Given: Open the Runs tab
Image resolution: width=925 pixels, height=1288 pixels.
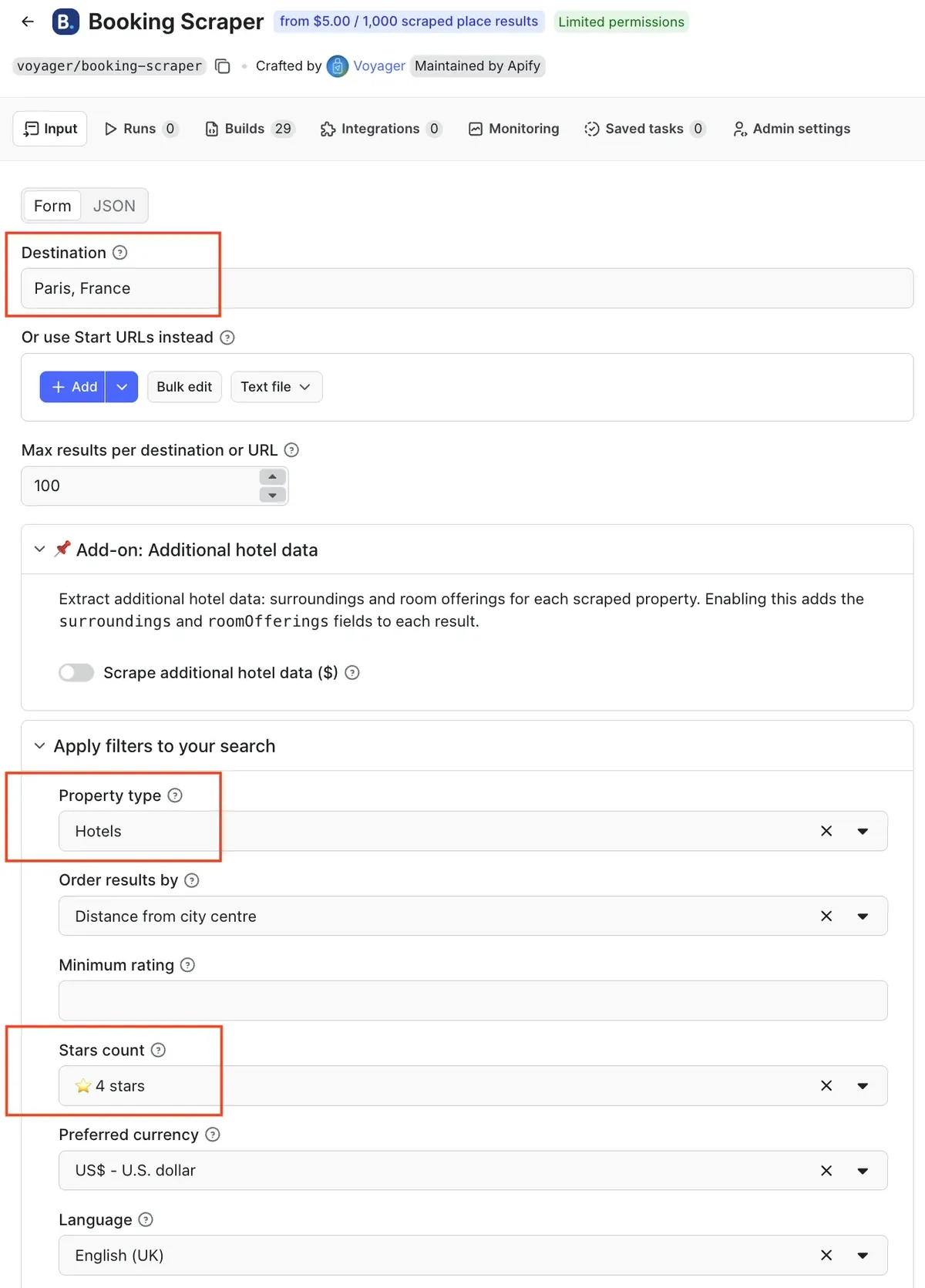Looking at the screenshot, I should (x=141, y=129).
